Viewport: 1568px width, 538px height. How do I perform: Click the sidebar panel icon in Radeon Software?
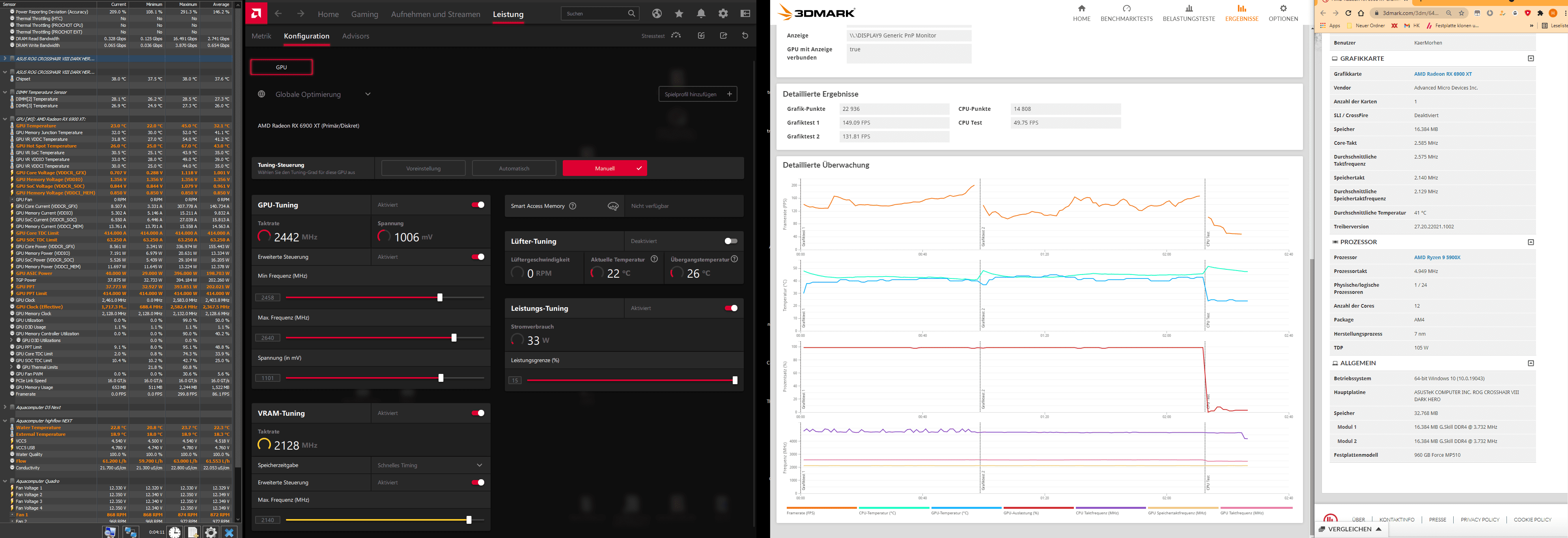click(x=745, y=13)
